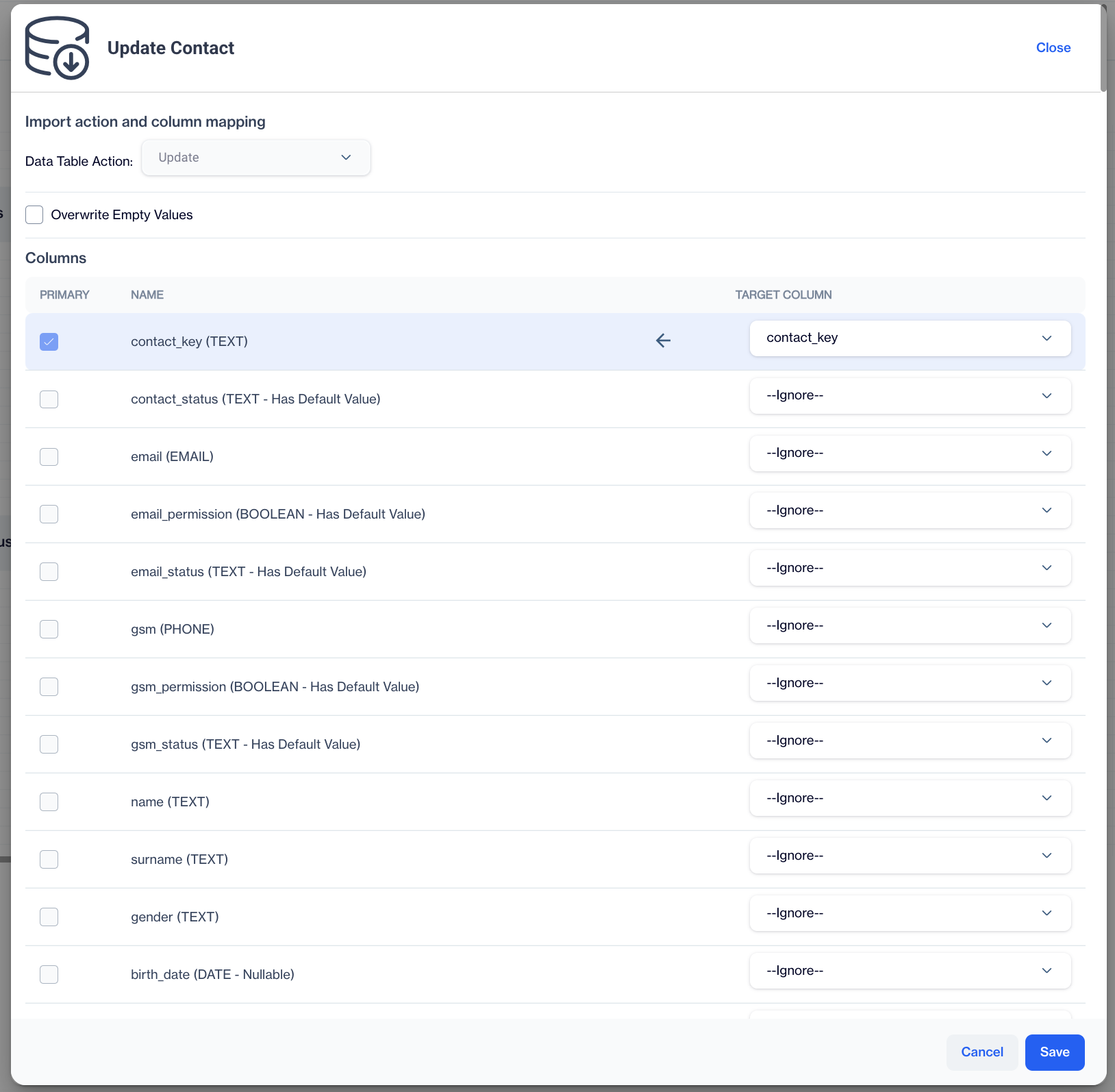The image size is (1115, 1092).
Task: Open contact_key target column dropdown
Action: (x=910, y=338)
